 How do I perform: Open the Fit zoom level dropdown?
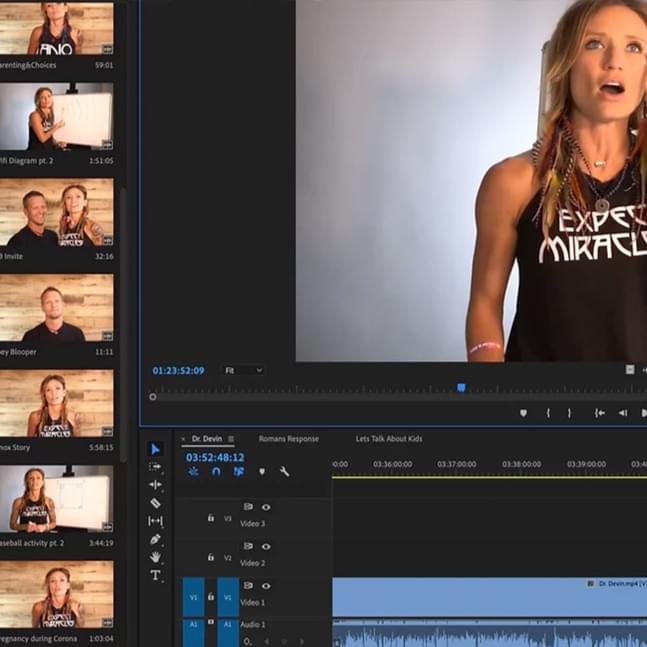tap(244, 370)
